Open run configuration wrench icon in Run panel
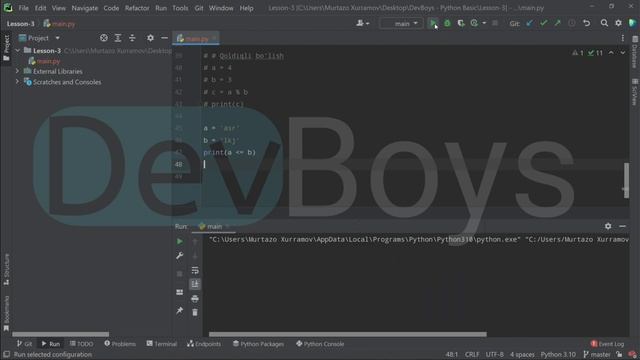 (x=180, y=256)
